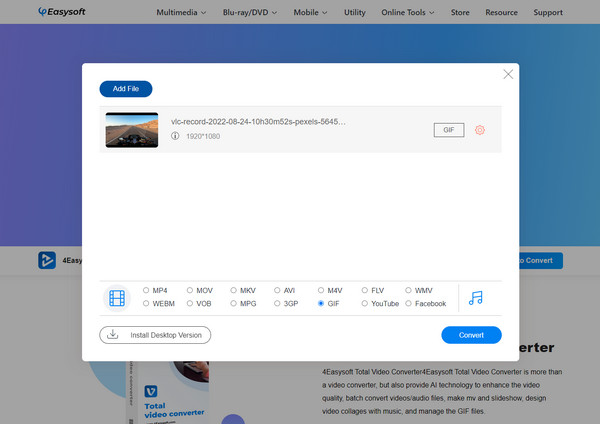Open the output settings gear icon
Viewport: 600px width, 424px height.
[479, 130]
